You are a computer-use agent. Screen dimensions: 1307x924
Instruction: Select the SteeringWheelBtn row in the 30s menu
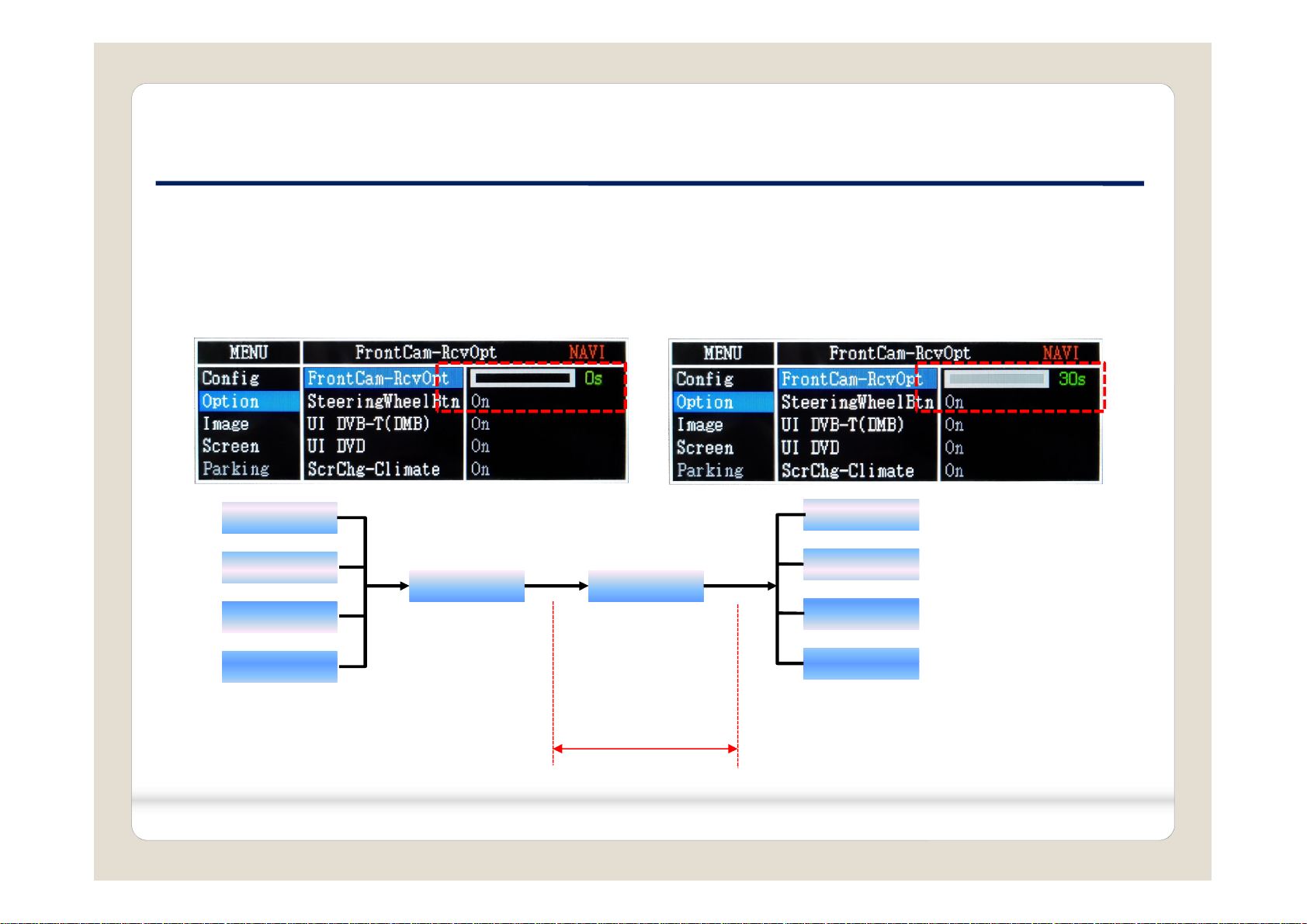(x=858, y=403)
